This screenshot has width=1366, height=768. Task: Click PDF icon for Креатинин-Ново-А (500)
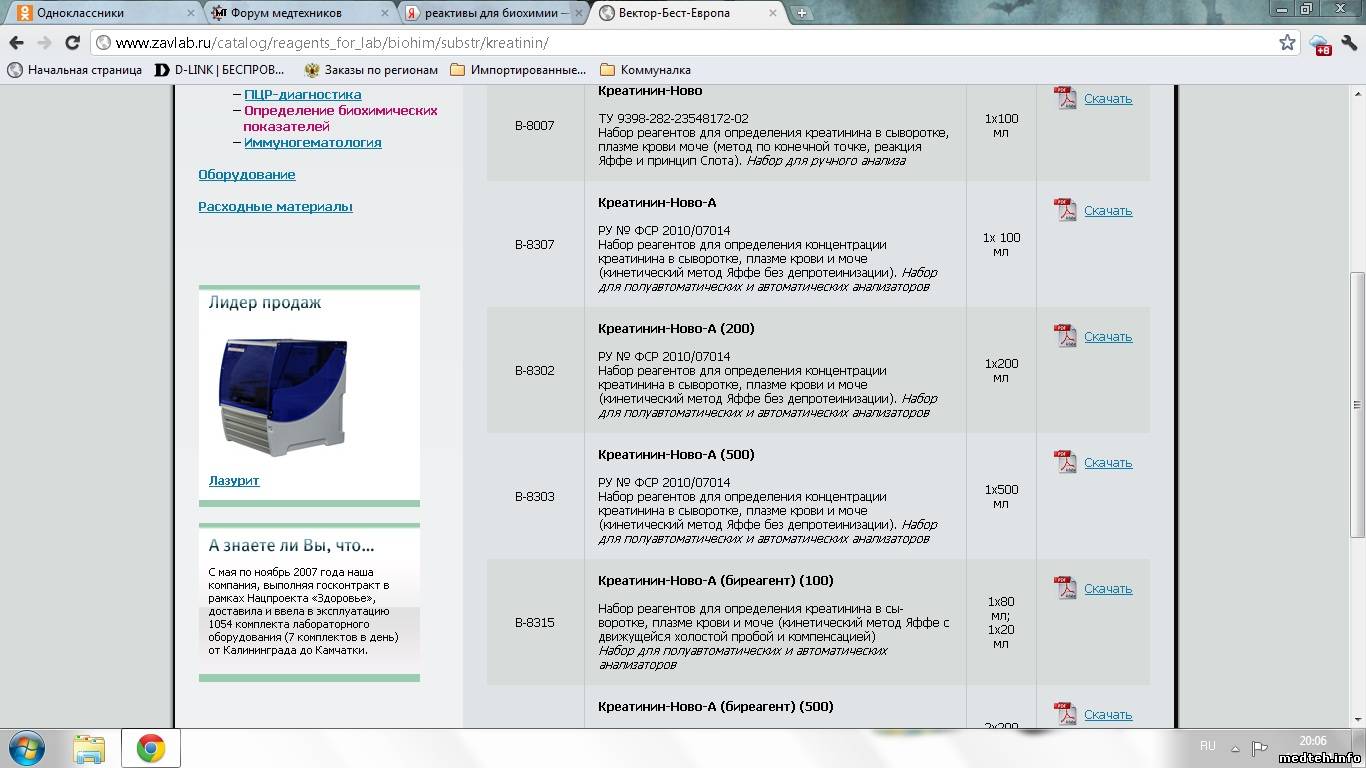(x=1065, y=462)
